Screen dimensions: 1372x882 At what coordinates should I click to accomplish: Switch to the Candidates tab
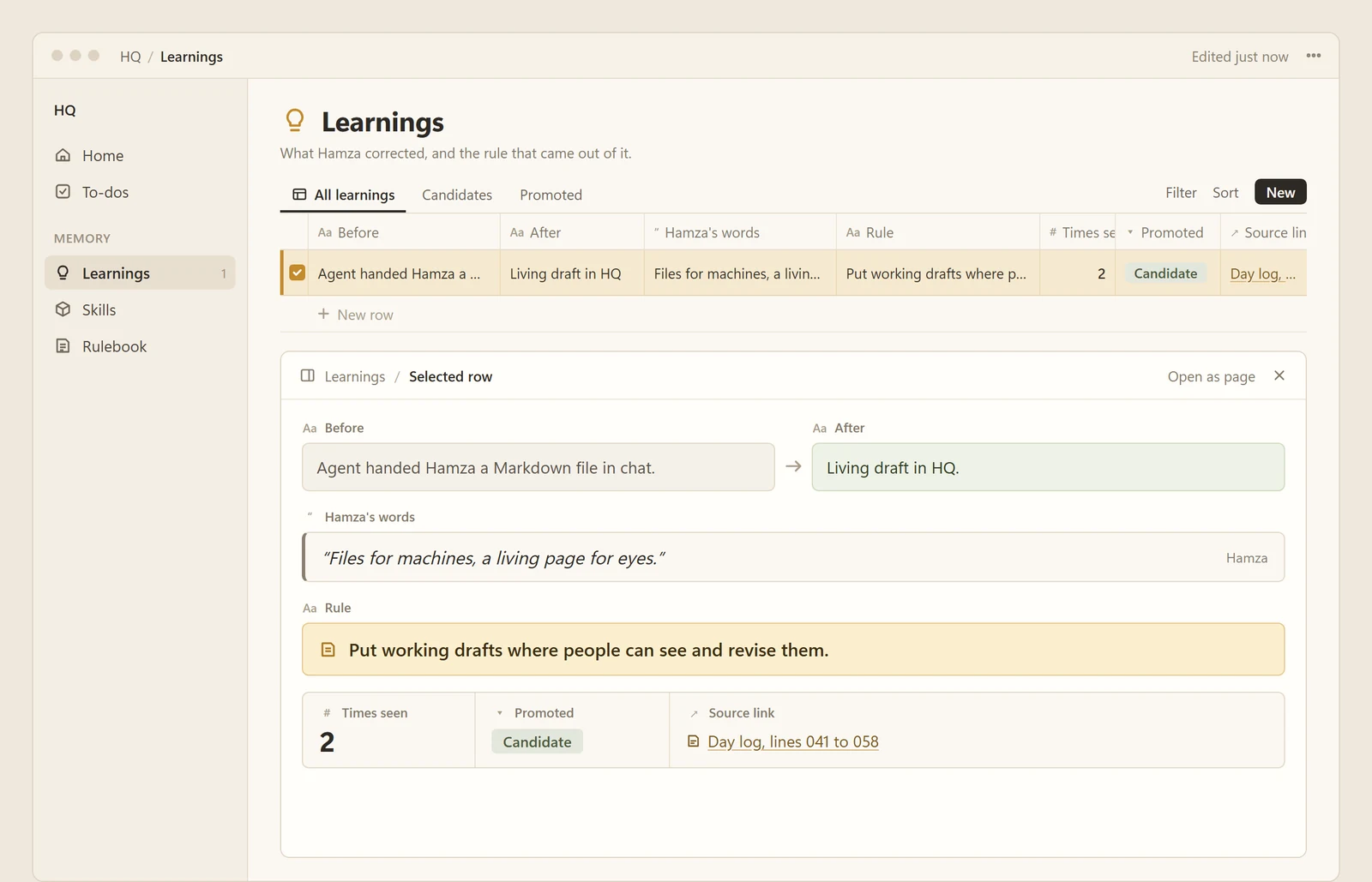tap(457, 195)
